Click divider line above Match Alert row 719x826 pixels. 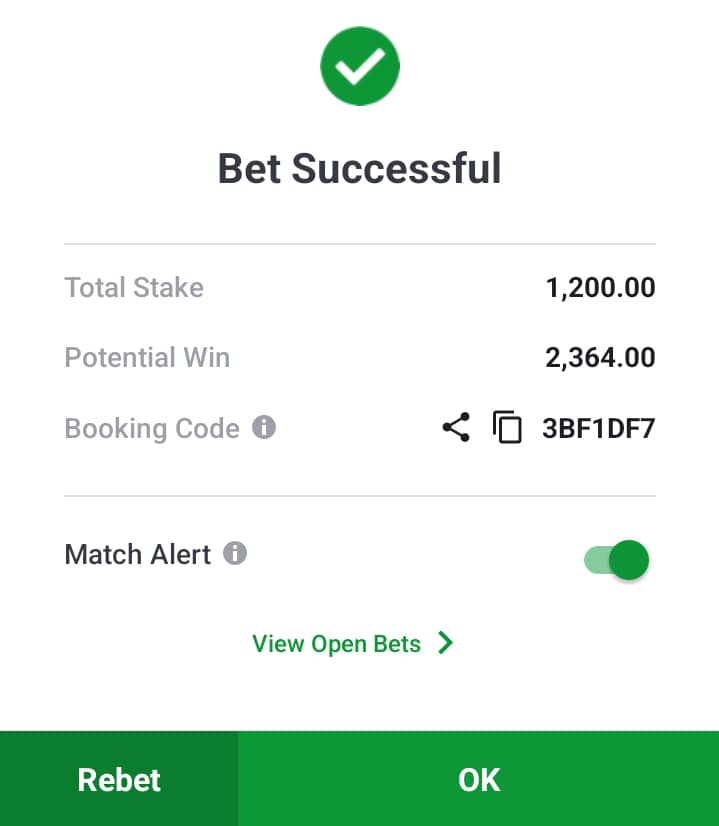[360, 496]
